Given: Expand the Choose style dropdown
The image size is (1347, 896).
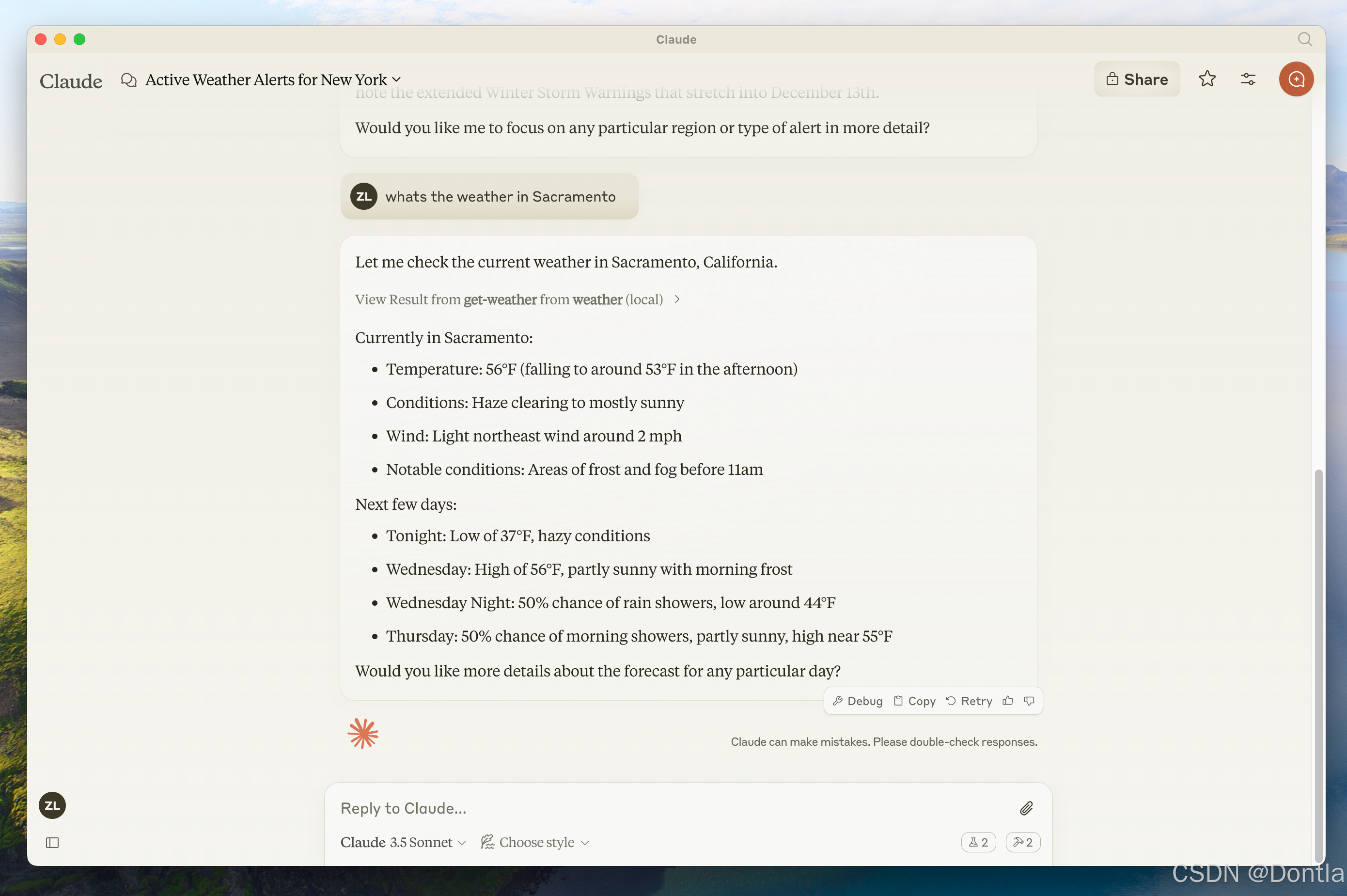Looking at the screenshot, I should pos(535,842).
